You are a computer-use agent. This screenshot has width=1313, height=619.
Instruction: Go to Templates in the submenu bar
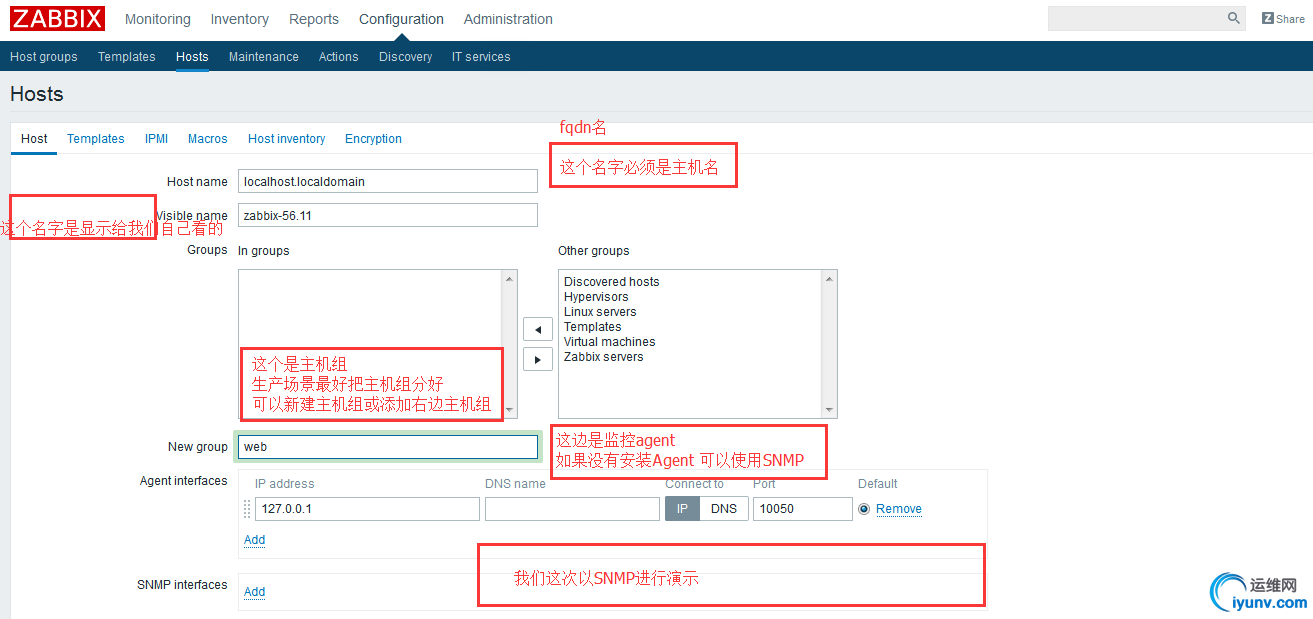(x=127, y=57)
